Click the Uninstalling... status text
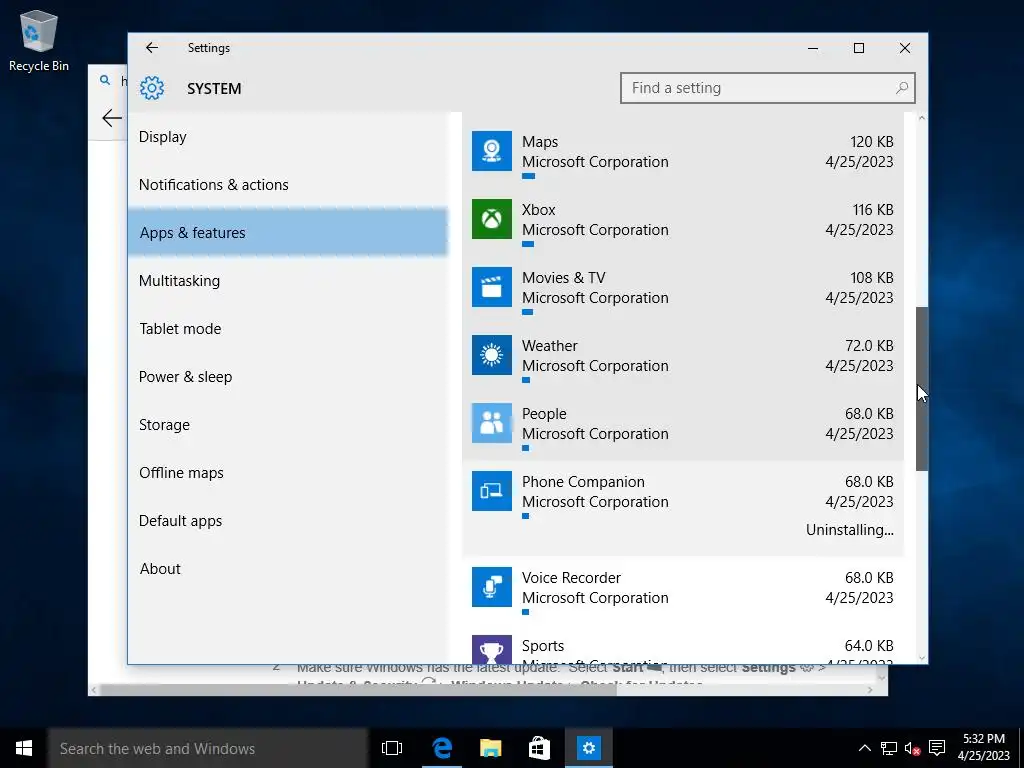The width and height of the screenshot is (1024, 768). coord(850,530)
